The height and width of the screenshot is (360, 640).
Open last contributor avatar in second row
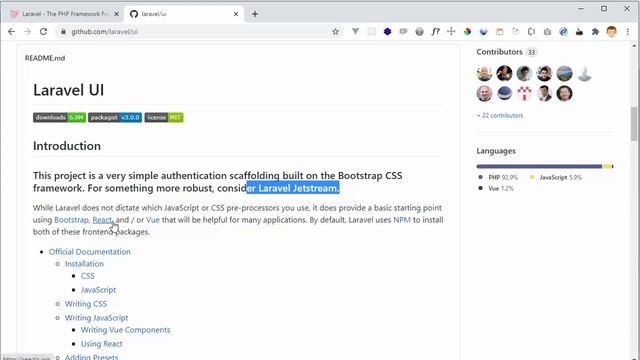click(x=564, y=94)
